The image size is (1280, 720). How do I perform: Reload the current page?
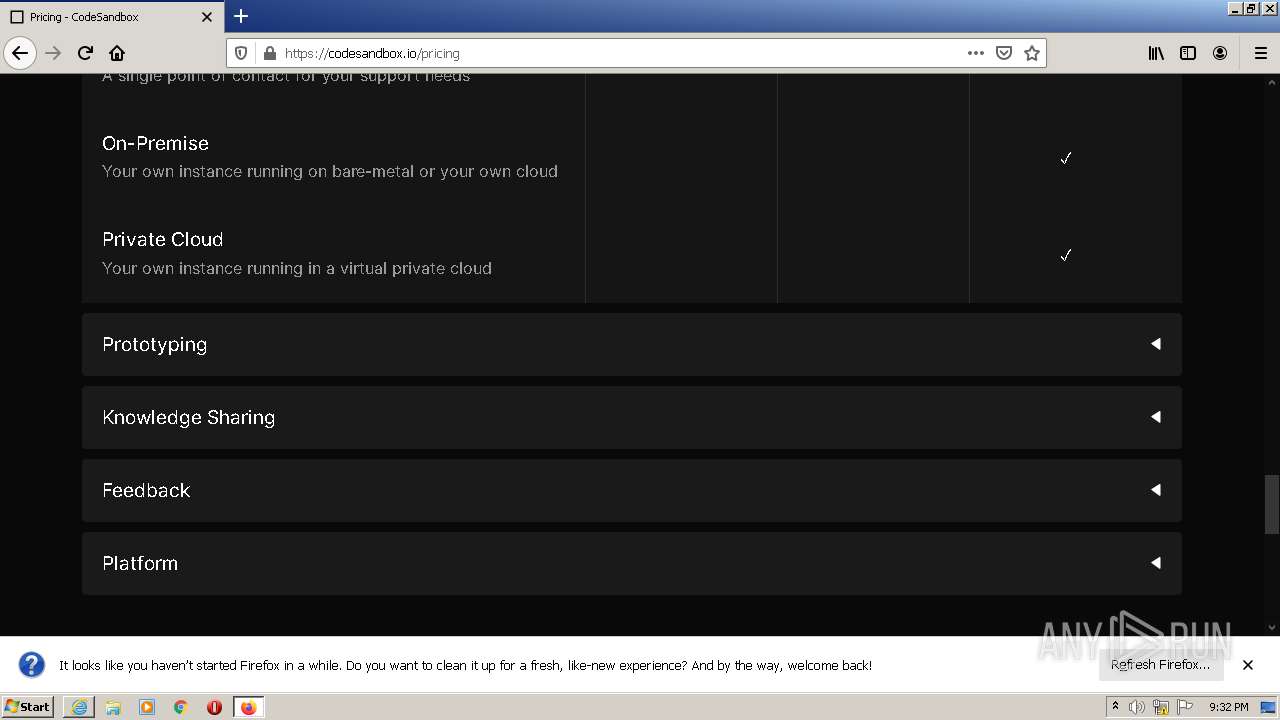coord(85,53)
